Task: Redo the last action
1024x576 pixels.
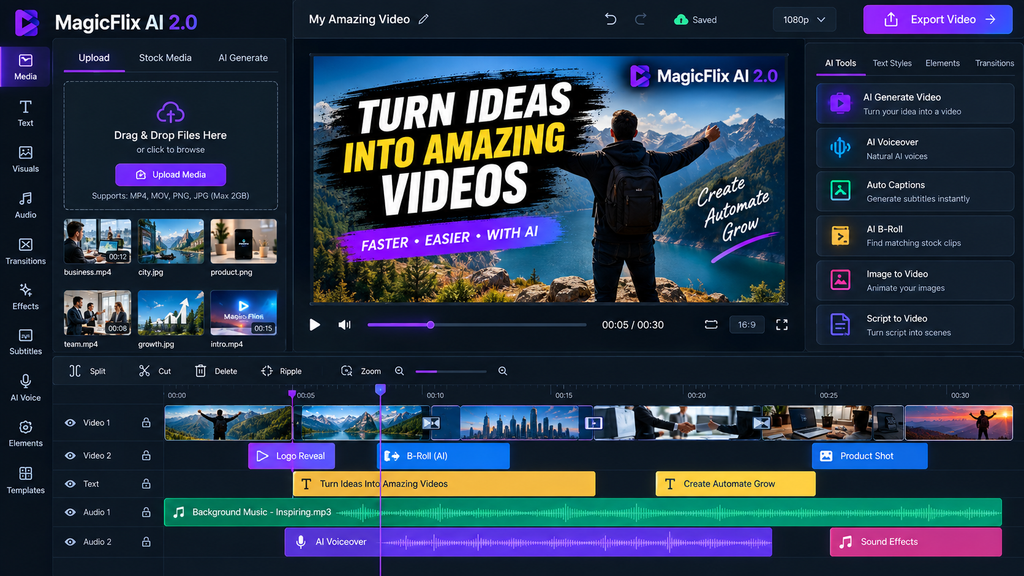Action: tap(641, 20)
